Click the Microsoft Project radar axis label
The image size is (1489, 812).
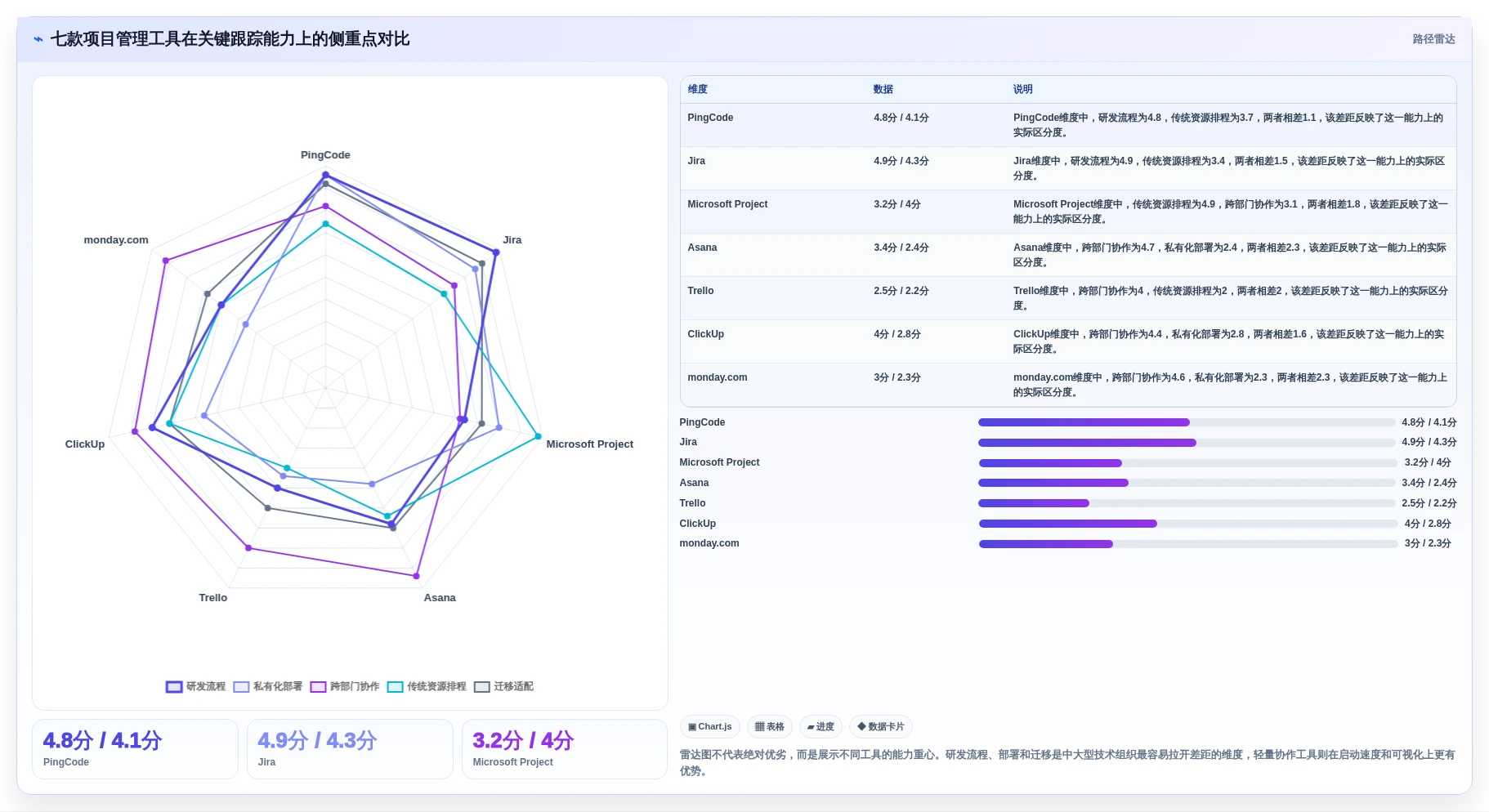coord(590,444)
